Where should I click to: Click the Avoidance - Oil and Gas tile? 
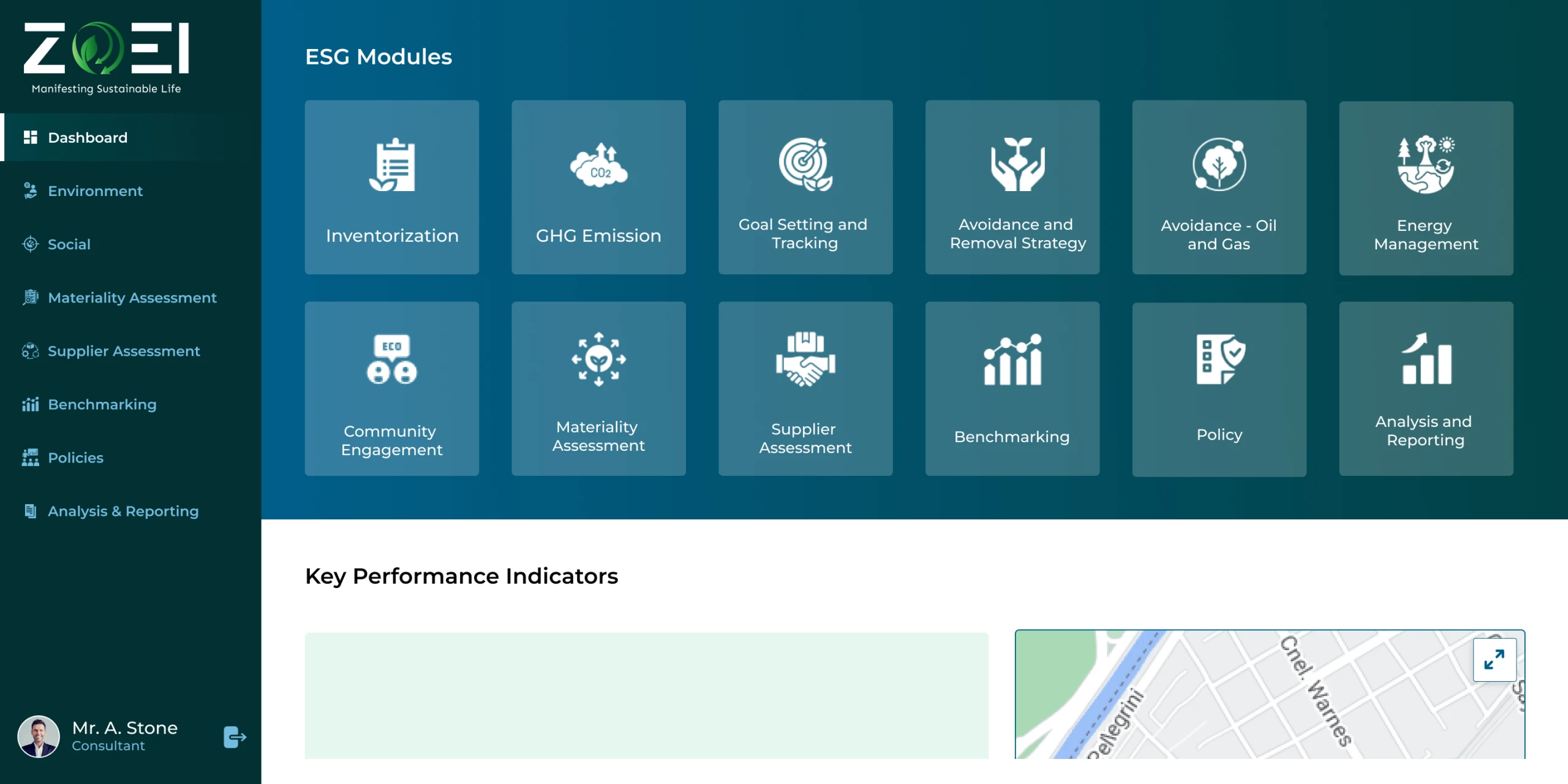coord(1219,187)
